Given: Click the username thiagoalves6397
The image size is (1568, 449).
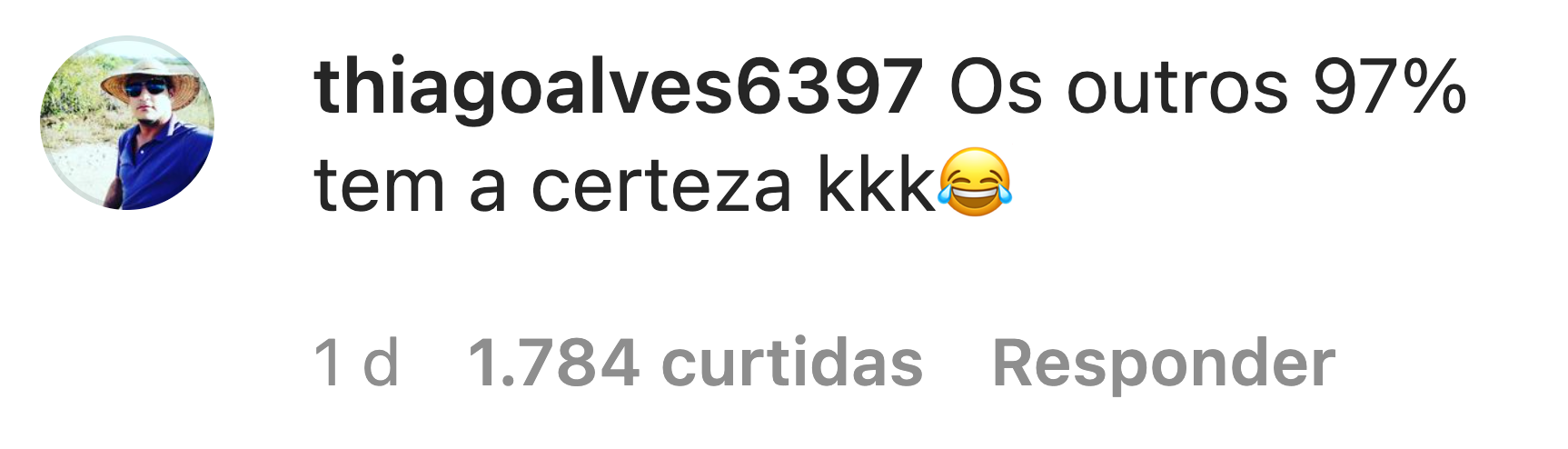Looking at the screenshot, I should click(619, 88).
